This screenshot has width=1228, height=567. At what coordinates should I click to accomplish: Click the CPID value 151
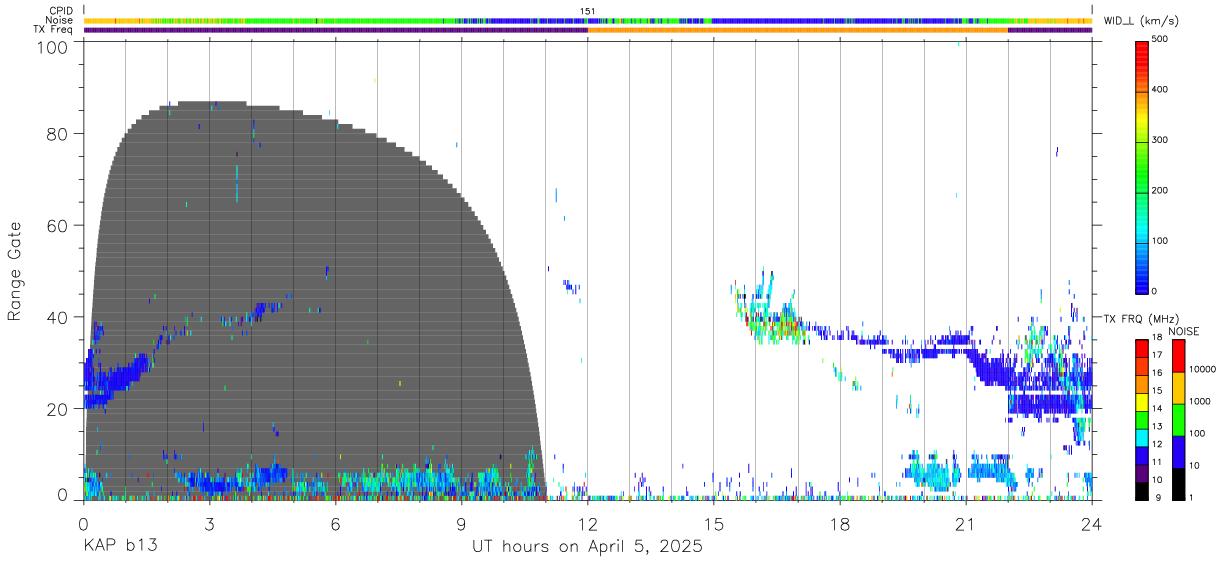click(588, 11)
